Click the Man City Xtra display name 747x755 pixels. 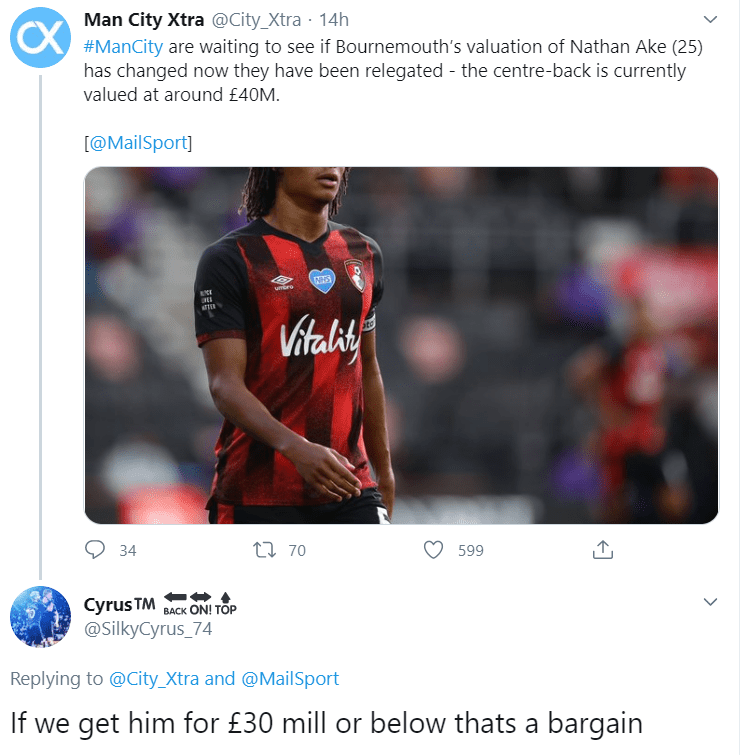click(x=144, y=20)
